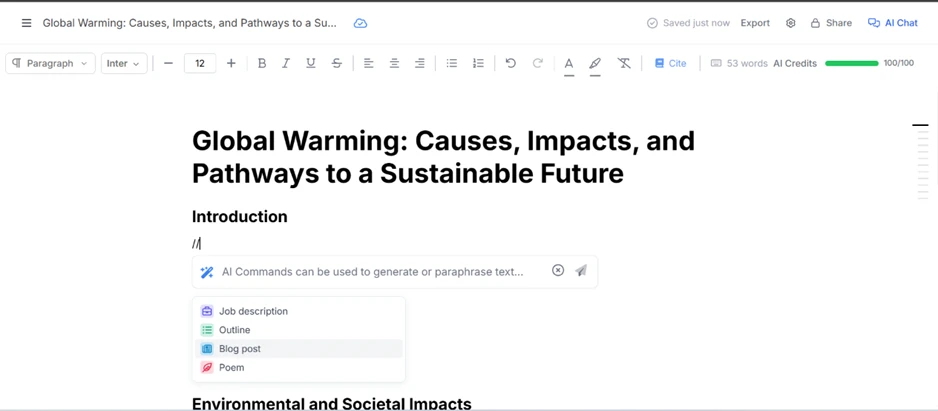Open the highlight color picker
938x411 pixels.
595,65
